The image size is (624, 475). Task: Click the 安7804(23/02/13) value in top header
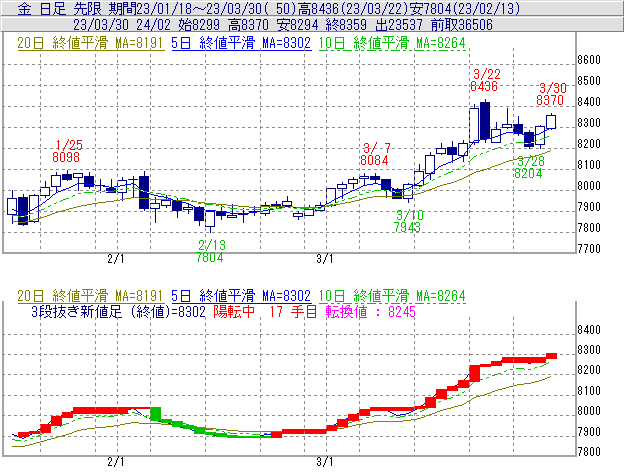click(466, 8)
